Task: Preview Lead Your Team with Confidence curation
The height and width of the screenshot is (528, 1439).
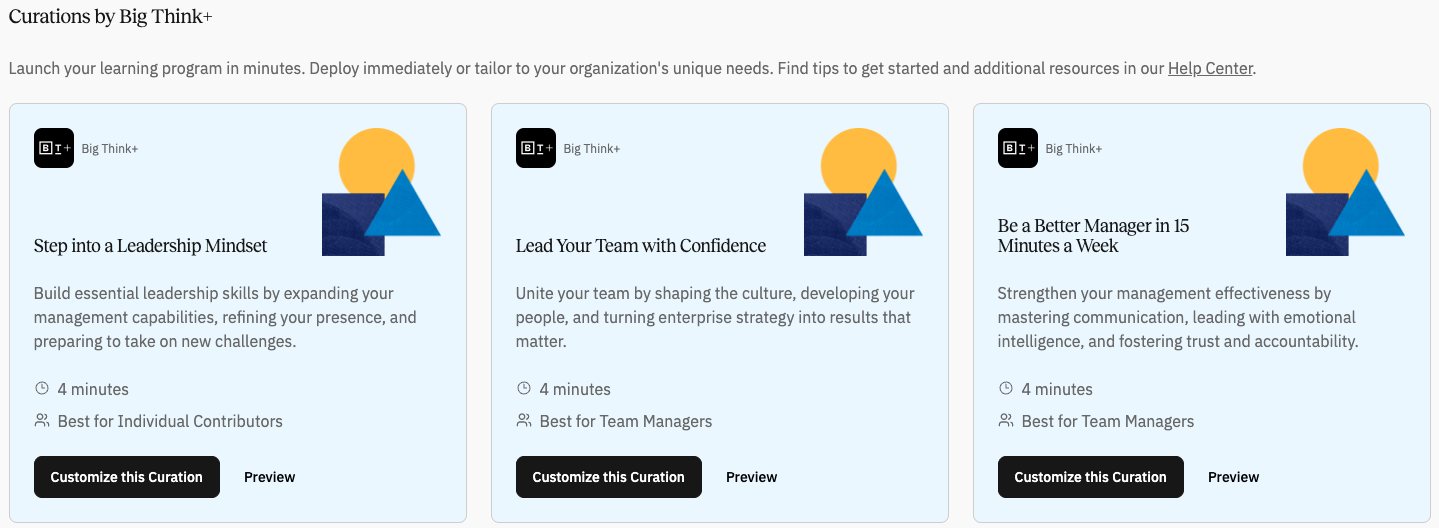Action: pos(752,477)
